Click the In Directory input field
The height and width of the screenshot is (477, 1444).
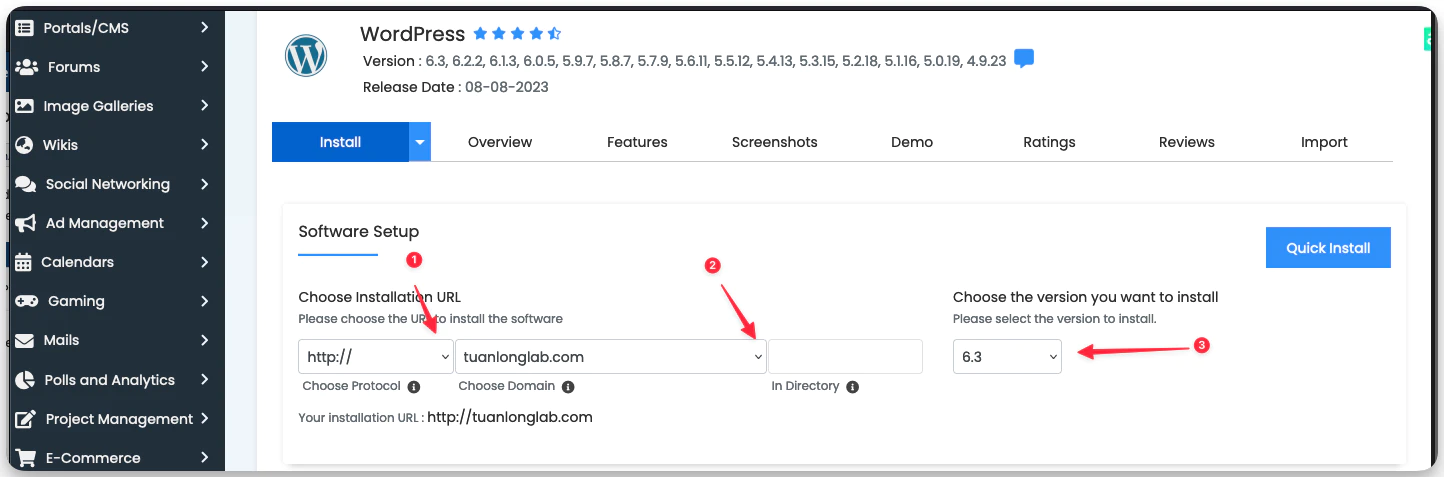click(845, 357)
